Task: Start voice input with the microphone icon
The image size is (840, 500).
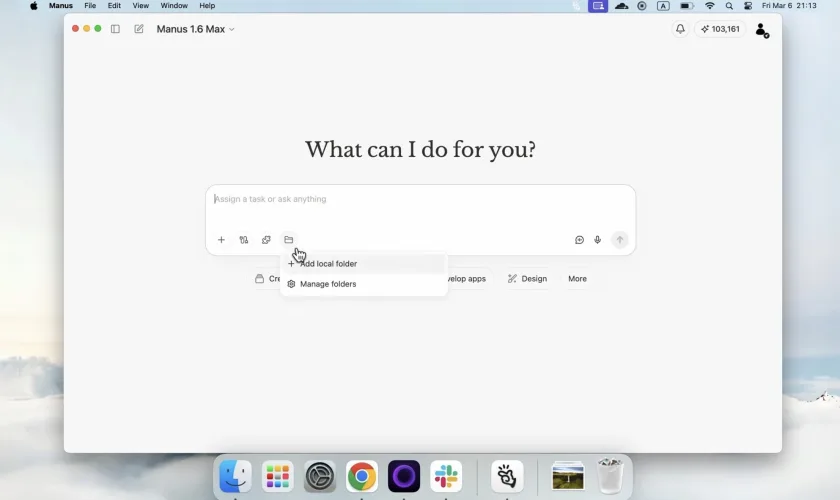Action: (x=598, y=240)
